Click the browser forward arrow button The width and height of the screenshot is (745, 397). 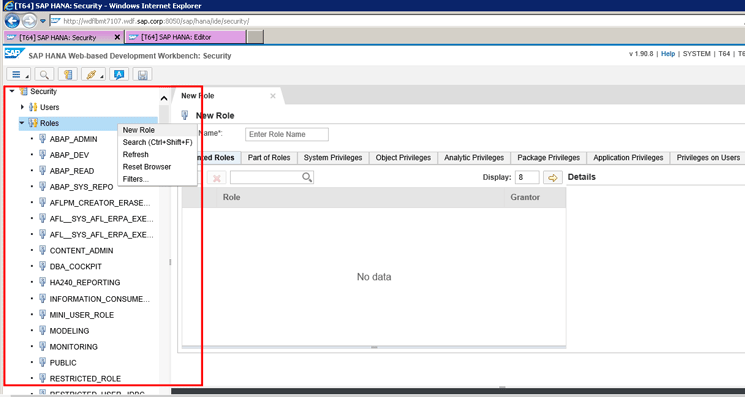point(29,20)
